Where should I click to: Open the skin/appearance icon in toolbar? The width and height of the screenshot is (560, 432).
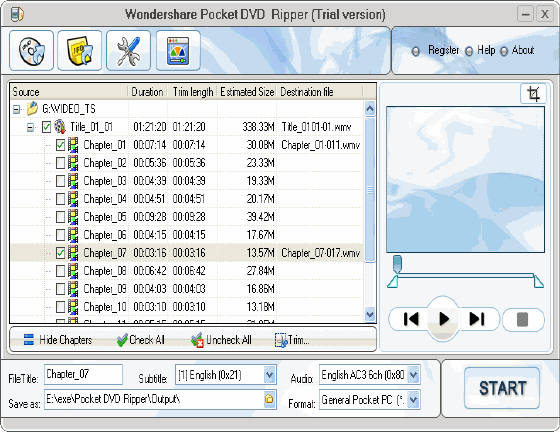[178, 50]
